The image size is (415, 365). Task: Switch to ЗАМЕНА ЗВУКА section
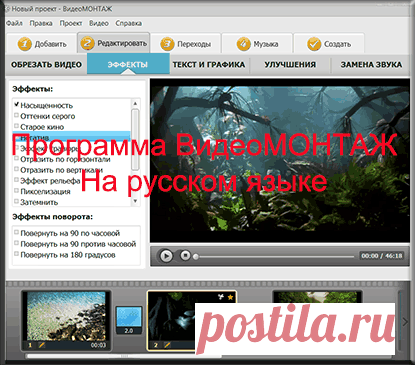tap(371, 64)
